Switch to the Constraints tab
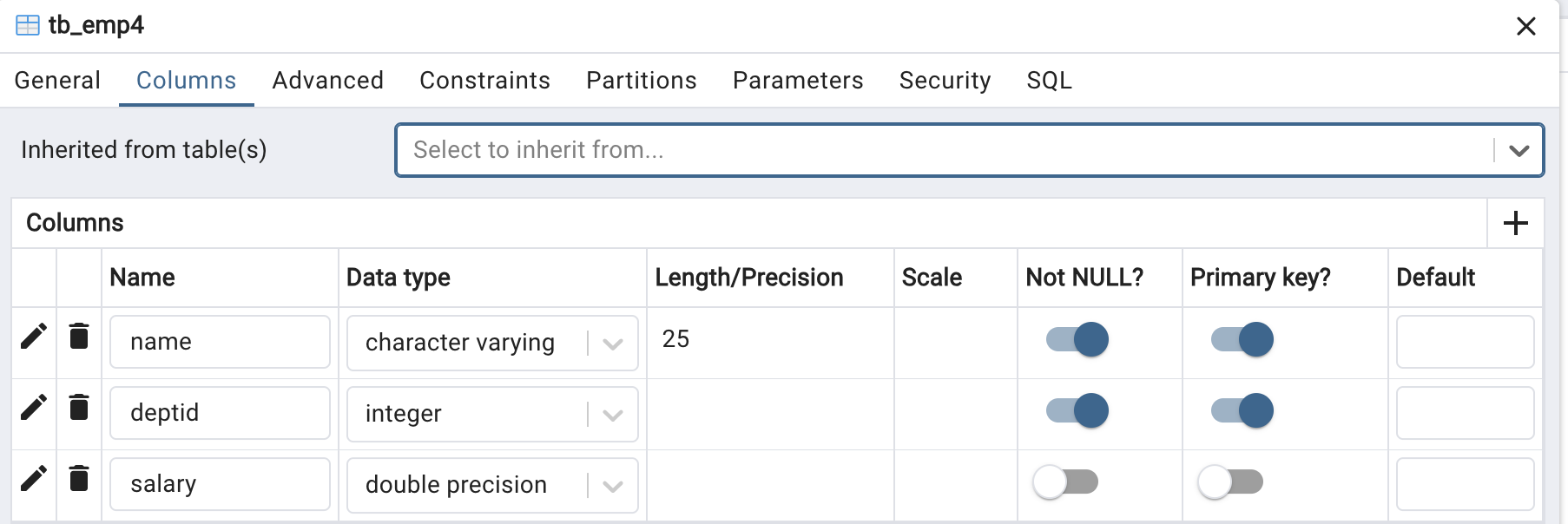Viewport: 1568px width, 524px height. tap(484, 80)
